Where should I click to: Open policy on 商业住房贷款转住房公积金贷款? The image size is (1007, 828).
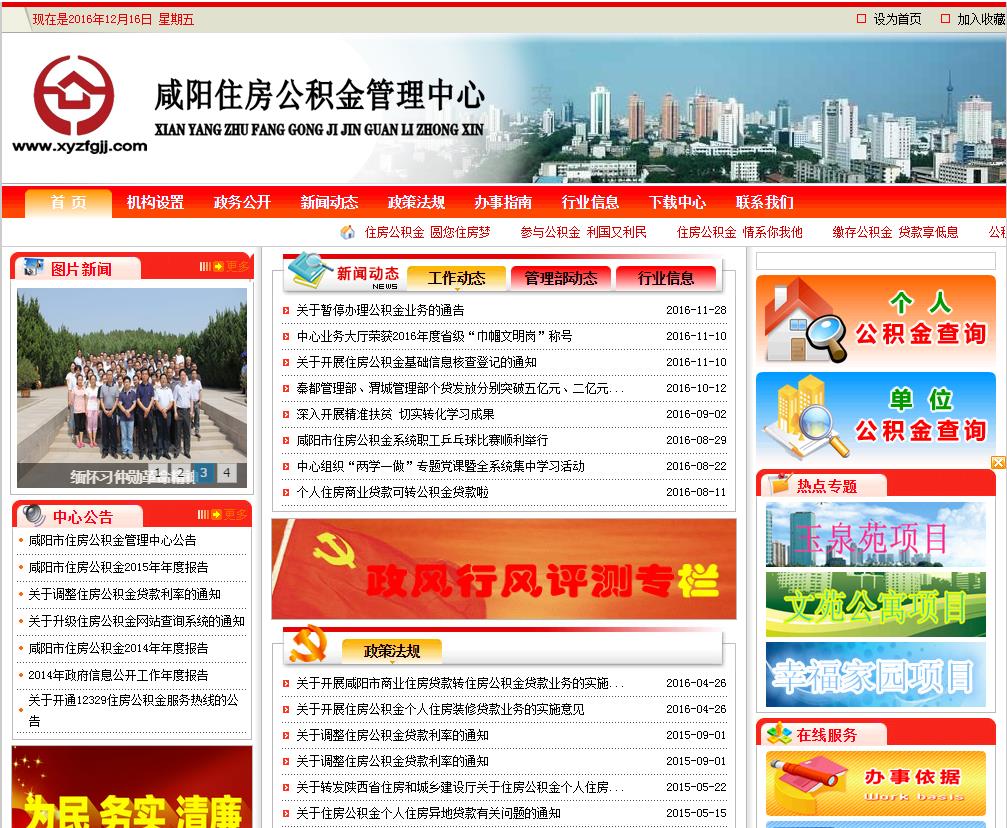click(460, 683)
